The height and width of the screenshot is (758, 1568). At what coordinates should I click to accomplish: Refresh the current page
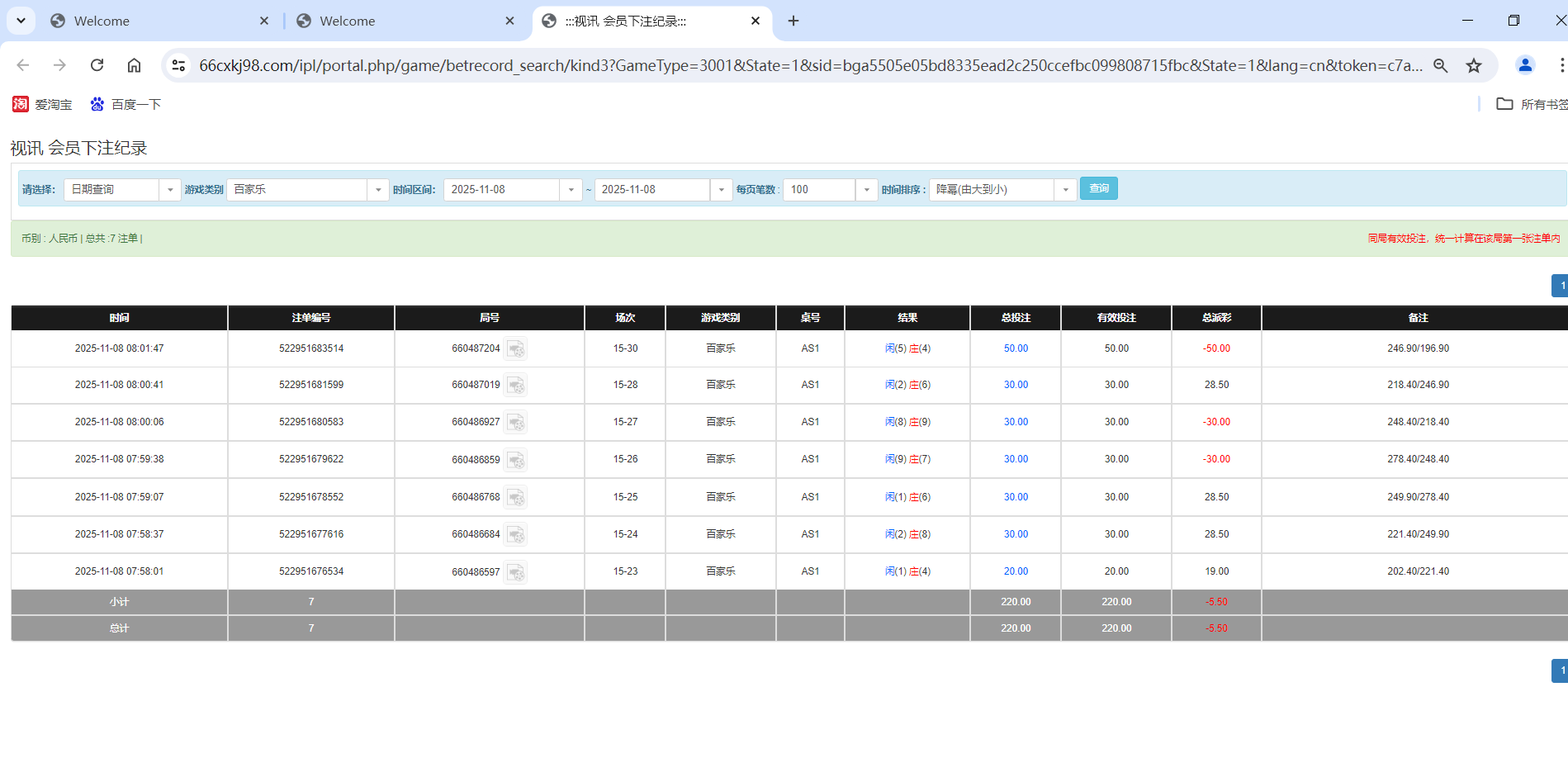97,65
